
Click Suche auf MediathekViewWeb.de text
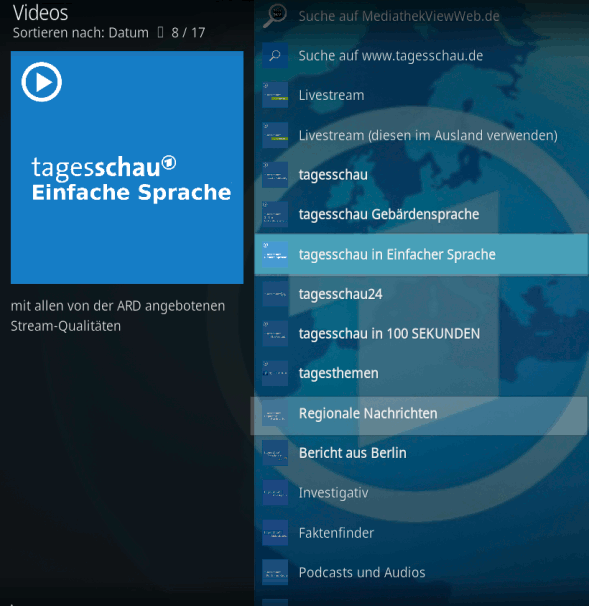tap(399, 16)
